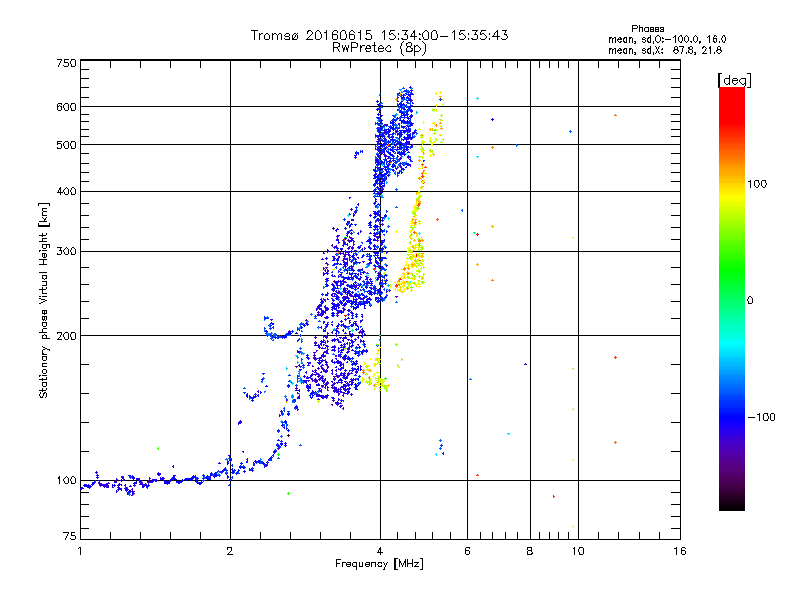Click the y-axis tick label '100'
This screenshot has height=600, width=800.
pyautogui.click(x=66, y=480)
